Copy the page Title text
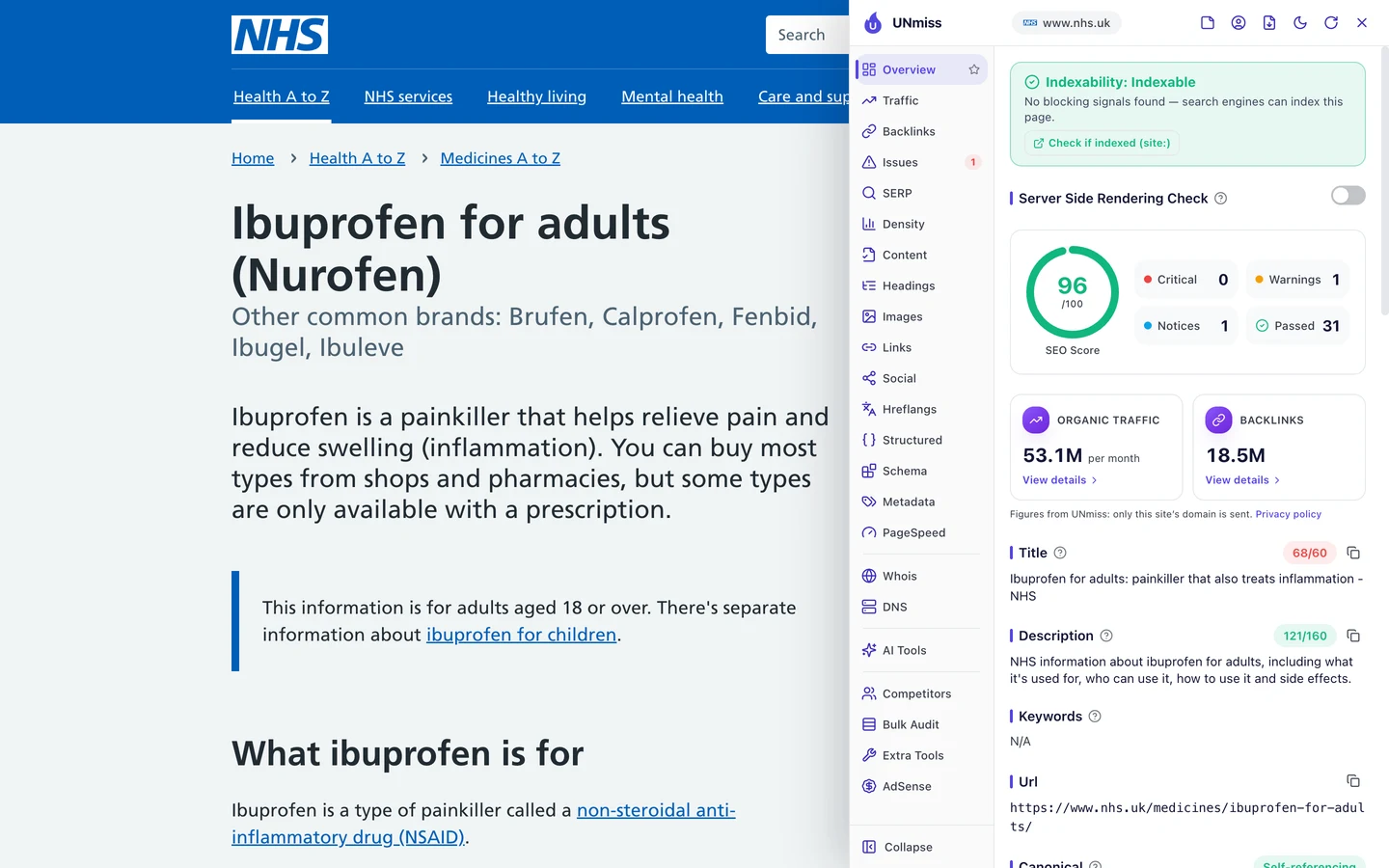Image resolution: width=1389 pixels, height=868 pixels. coord(1353,553)
